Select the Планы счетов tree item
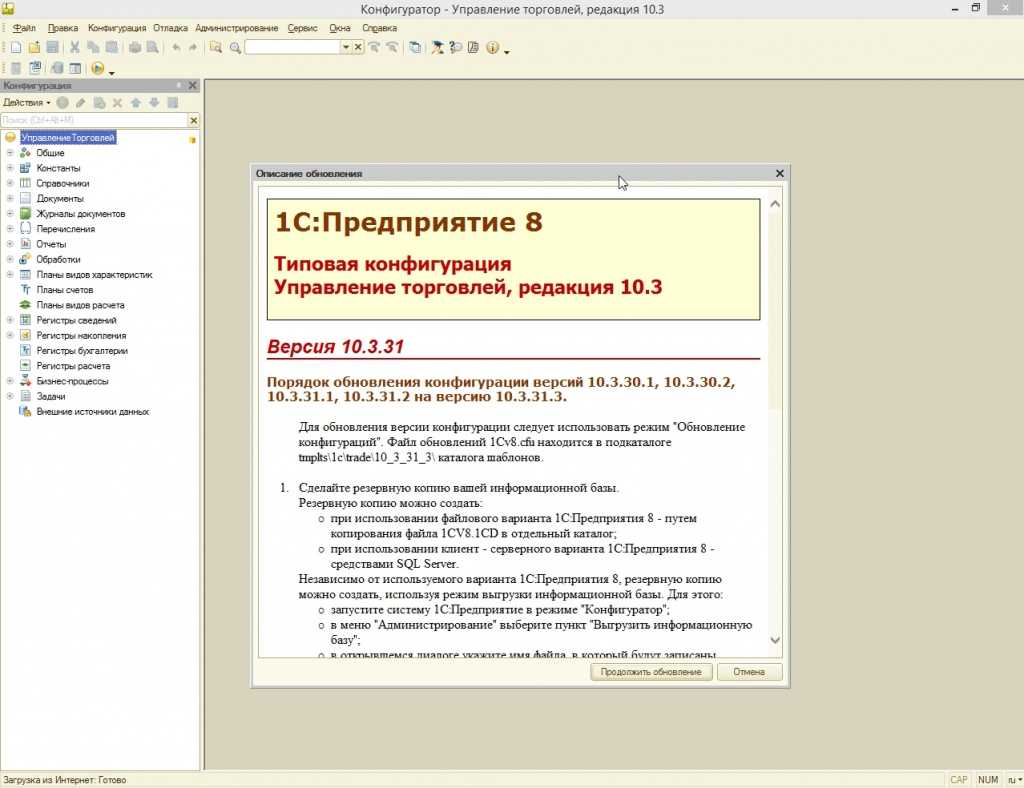1024x788 pixels. click(x=65, y=290)
